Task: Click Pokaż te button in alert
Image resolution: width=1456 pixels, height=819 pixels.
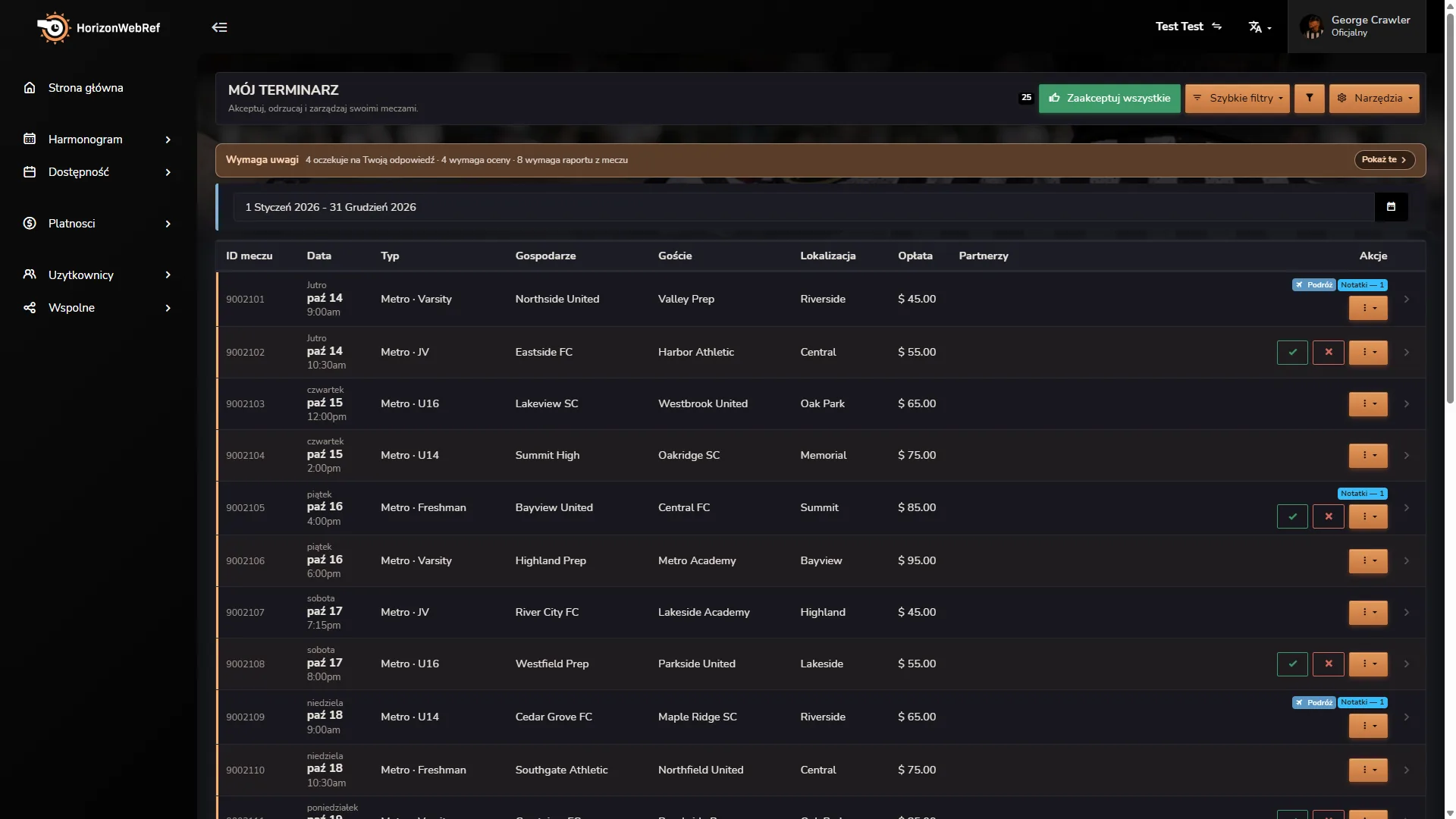Action: (x=1384, y=160)
